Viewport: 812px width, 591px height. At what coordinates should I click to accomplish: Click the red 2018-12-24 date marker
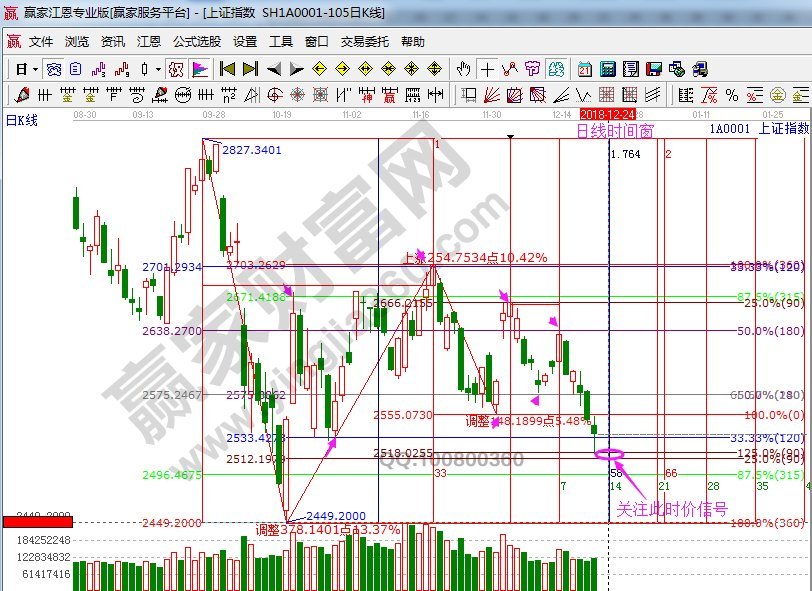click(x=607, y=116)
